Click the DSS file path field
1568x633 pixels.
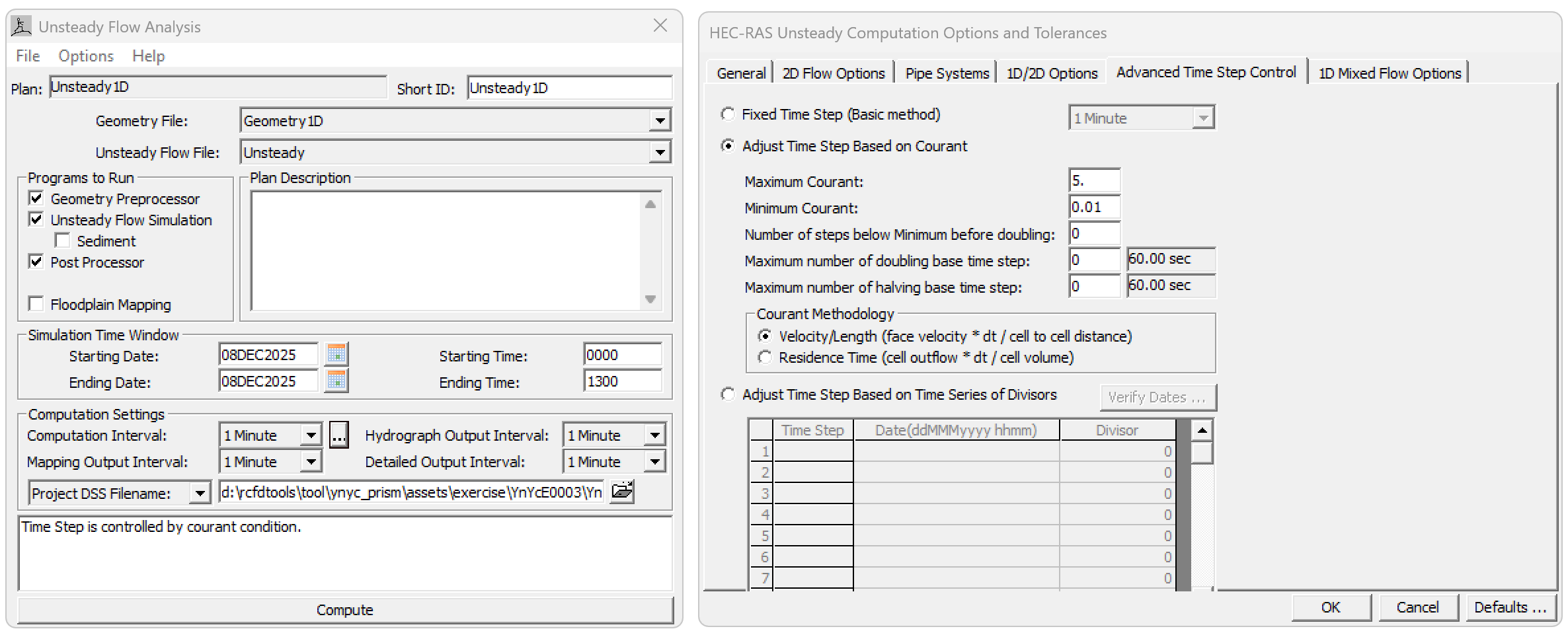click(411, 492)
